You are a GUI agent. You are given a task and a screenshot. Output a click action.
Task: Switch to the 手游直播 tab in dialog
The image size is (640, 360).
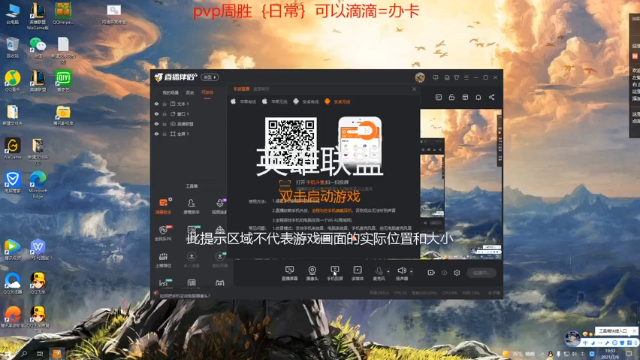(x=241, y=89)
